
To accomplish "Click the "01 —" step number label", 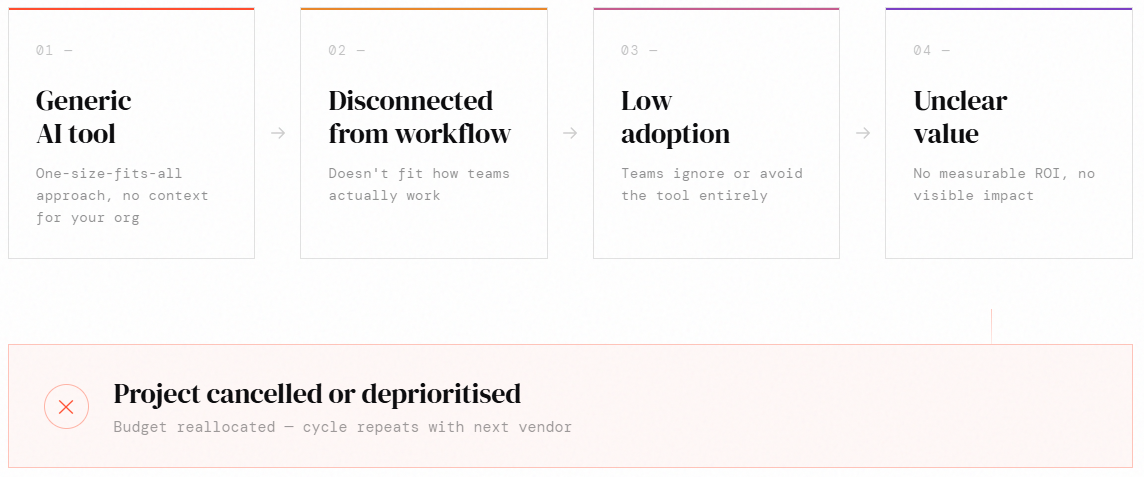I will (54, 50).
